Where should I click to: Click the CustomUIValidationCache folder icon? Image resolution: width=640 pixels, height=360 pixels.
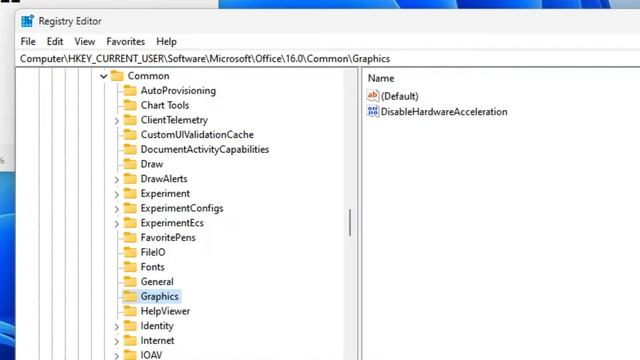(x=130, y=134)
